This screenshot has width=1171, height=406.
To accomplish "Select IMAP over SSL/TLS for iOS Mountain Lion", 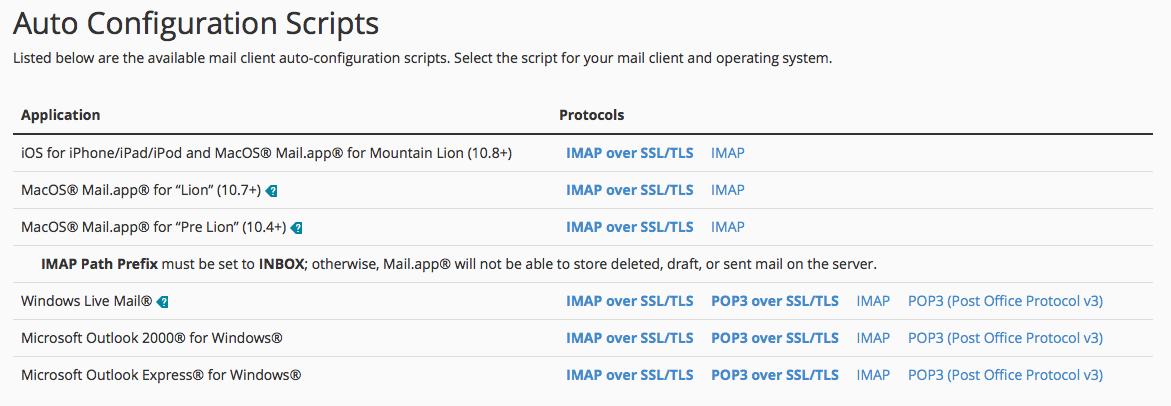I will click(x=630, y=153).
